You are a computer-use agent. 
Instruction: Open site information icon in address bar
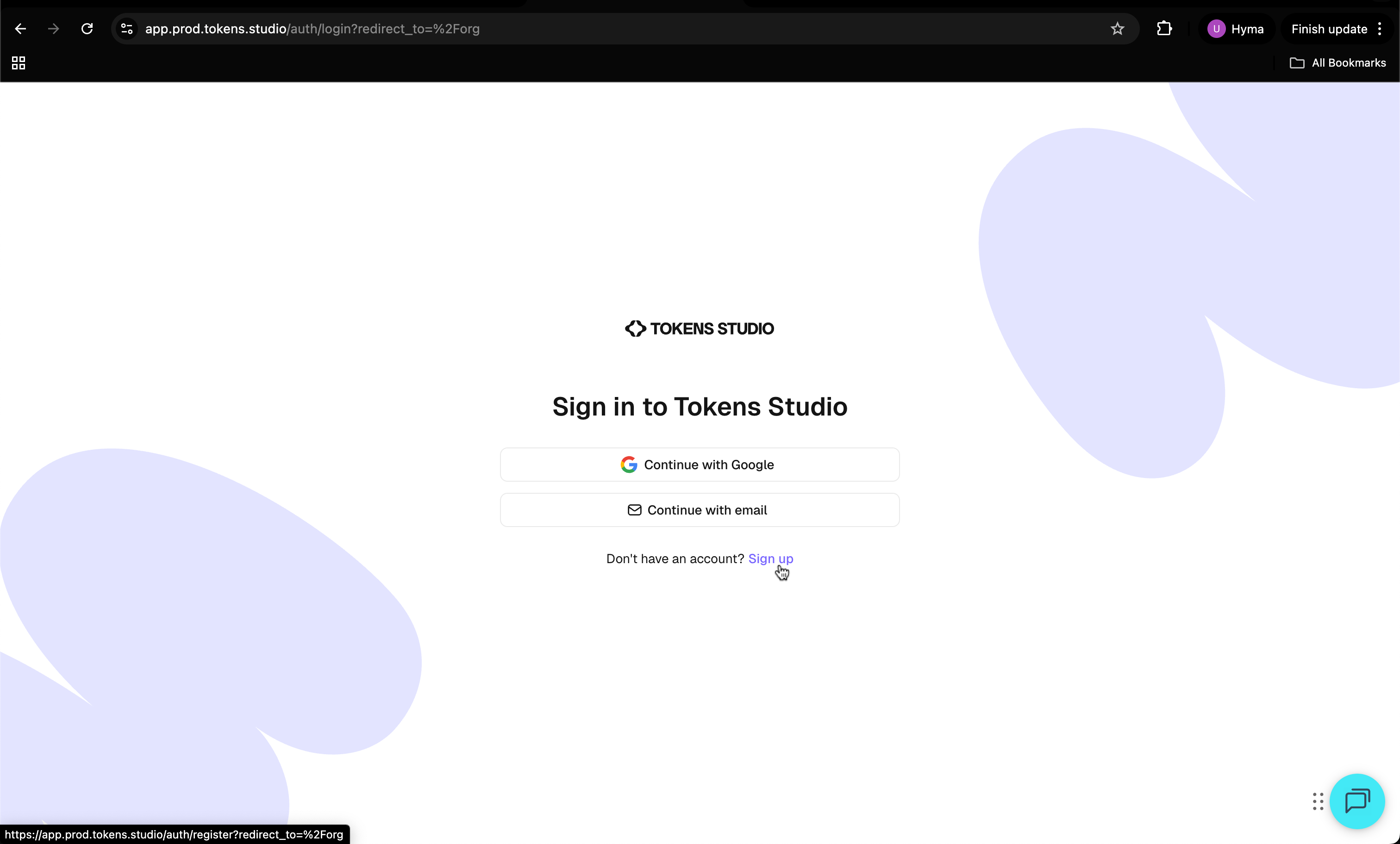[x=127, y=29]
